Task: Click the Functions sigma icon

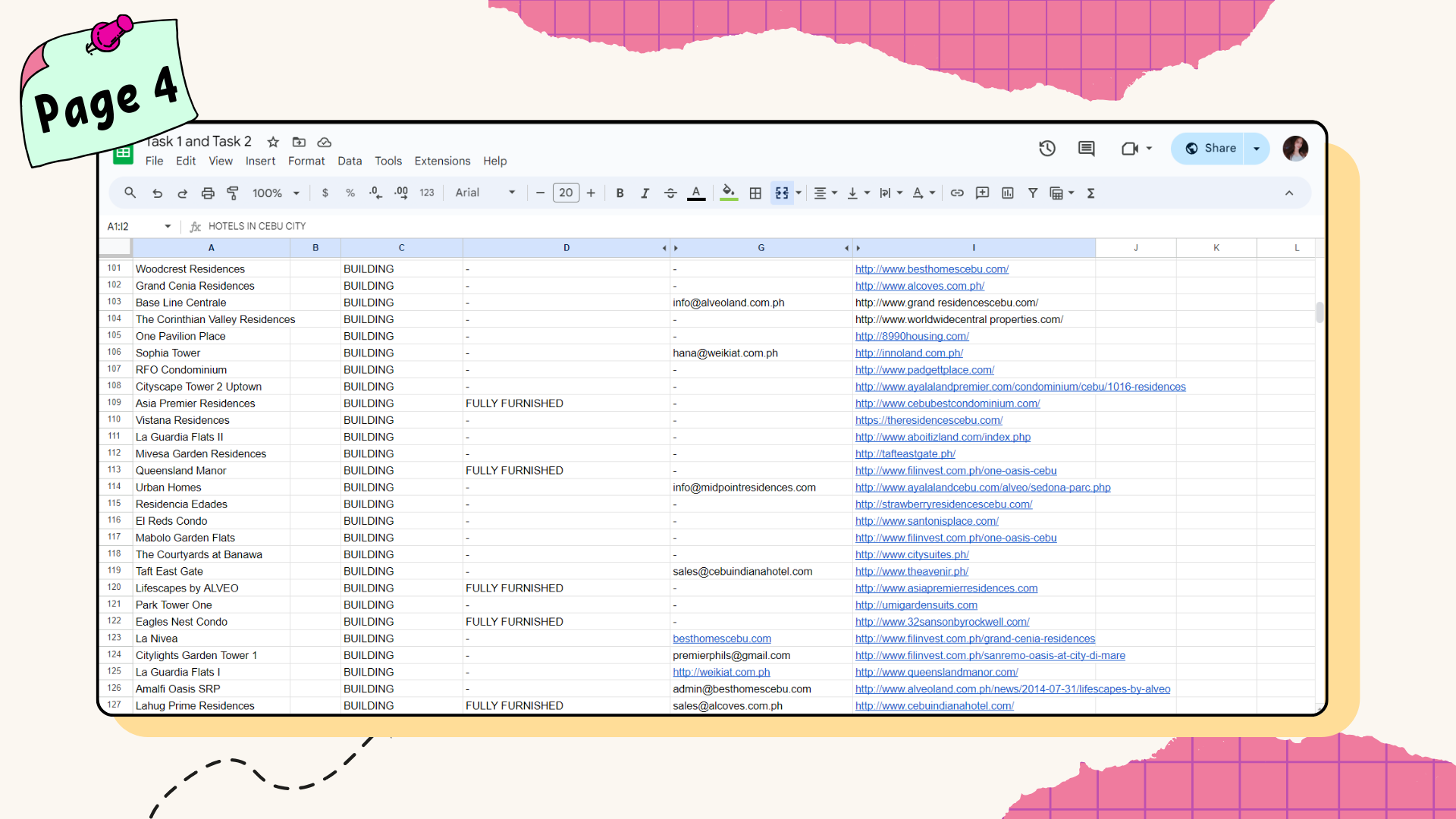Action: (x=1090, y=193)
